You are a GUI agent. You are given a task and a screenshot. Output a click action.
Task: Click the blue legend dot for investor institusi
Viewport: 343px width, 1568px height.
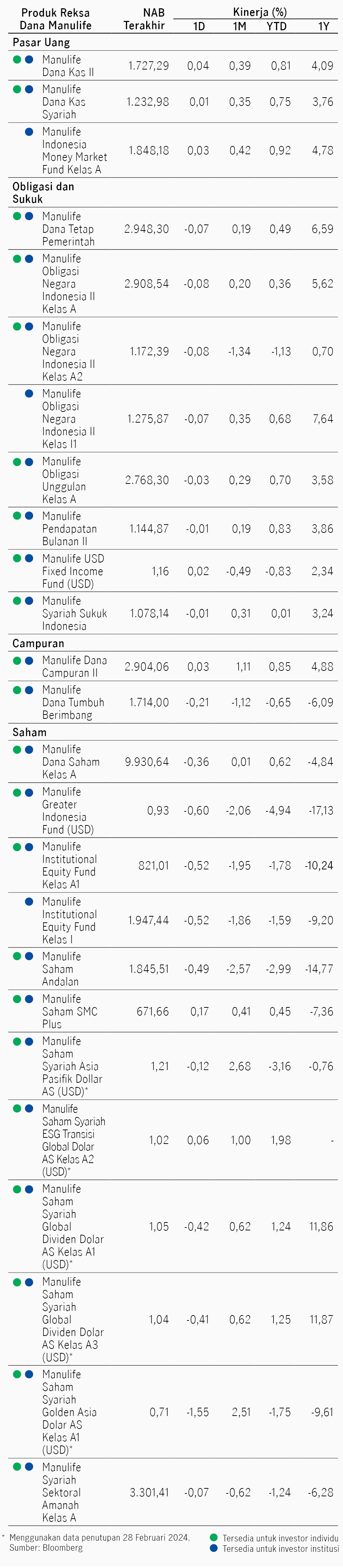[213, 1548]
